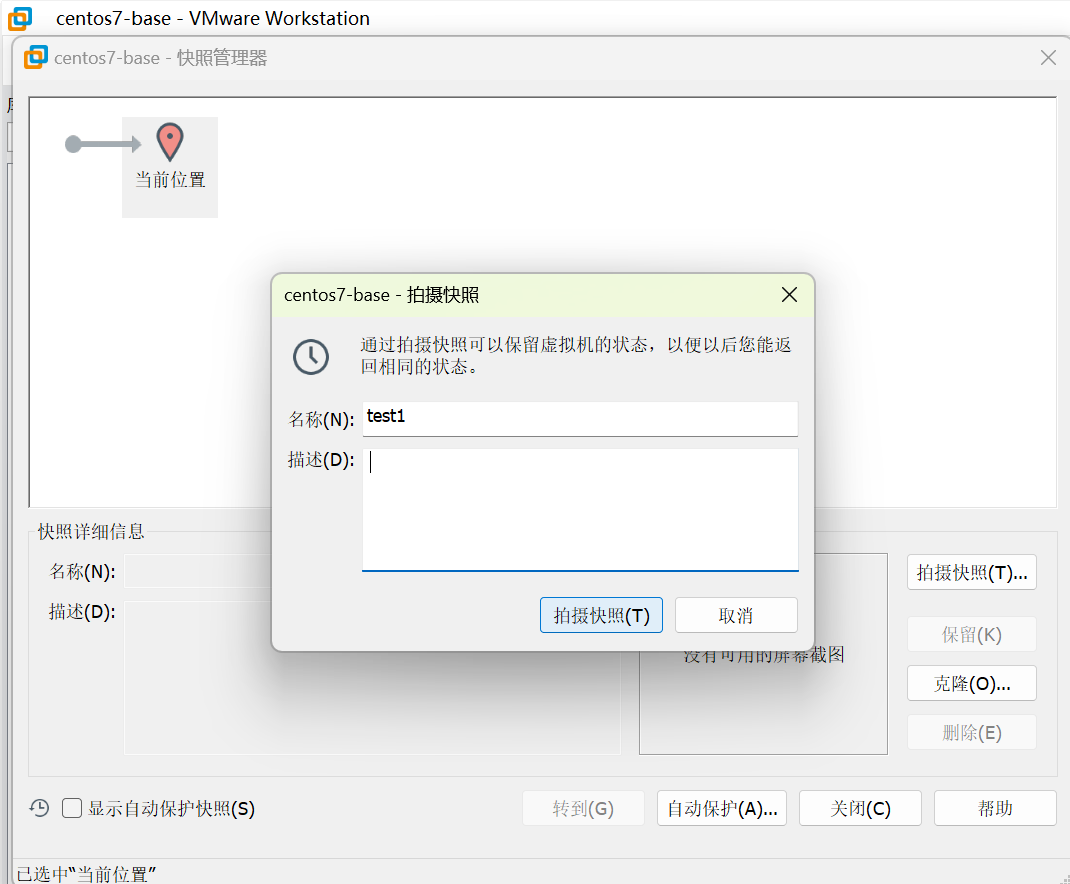Open 克隆(O)... clone option

(x=972, y=683)
